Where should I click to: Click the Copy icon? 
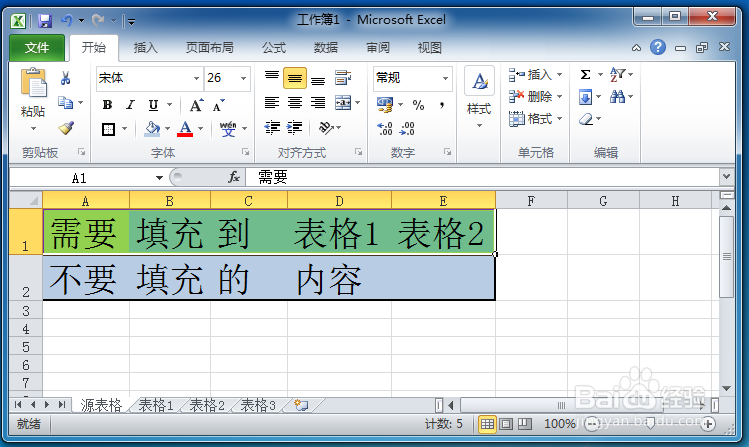pos(65,102)
